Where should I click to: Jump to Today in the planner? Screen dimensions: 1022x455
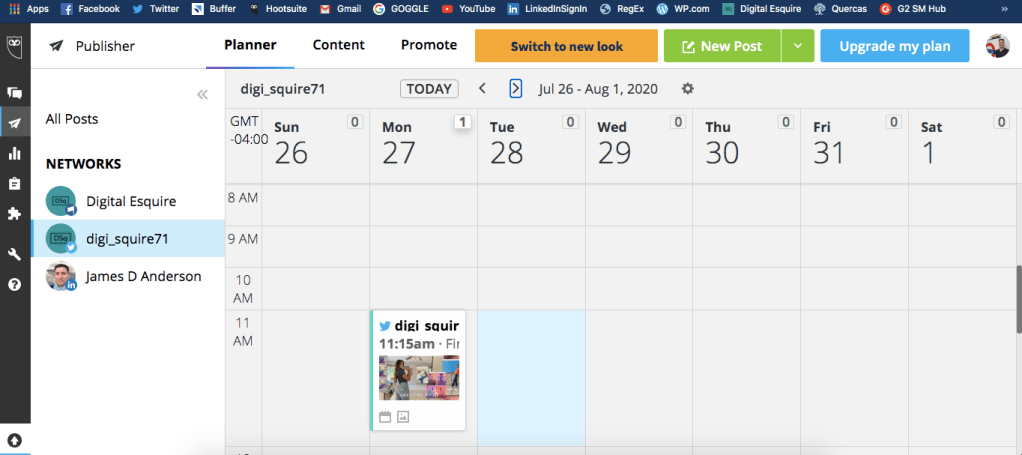click(x=429, y=88)
